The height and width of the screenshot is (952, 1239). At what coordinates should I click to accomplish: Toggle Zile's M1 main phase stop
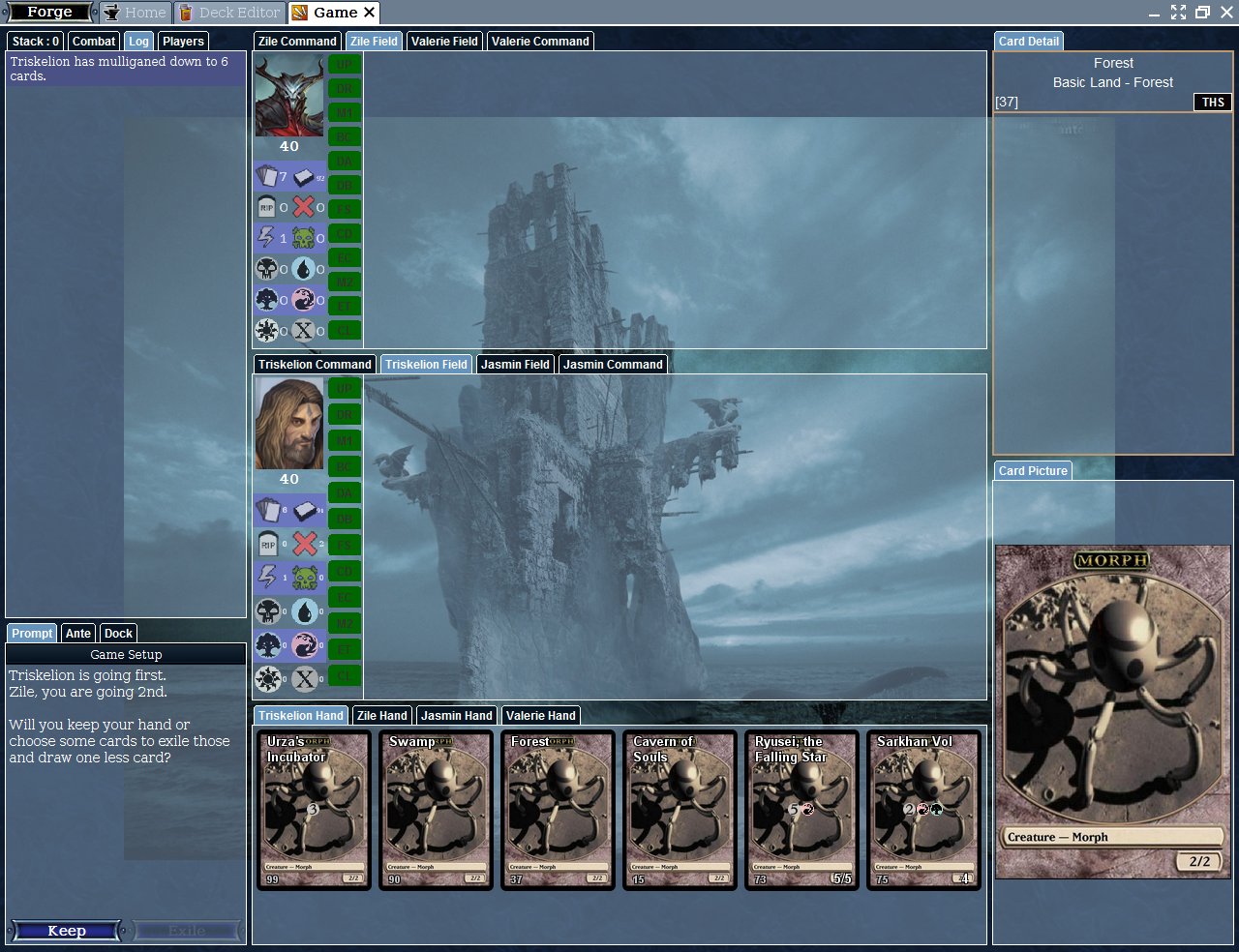pos(345,112)
